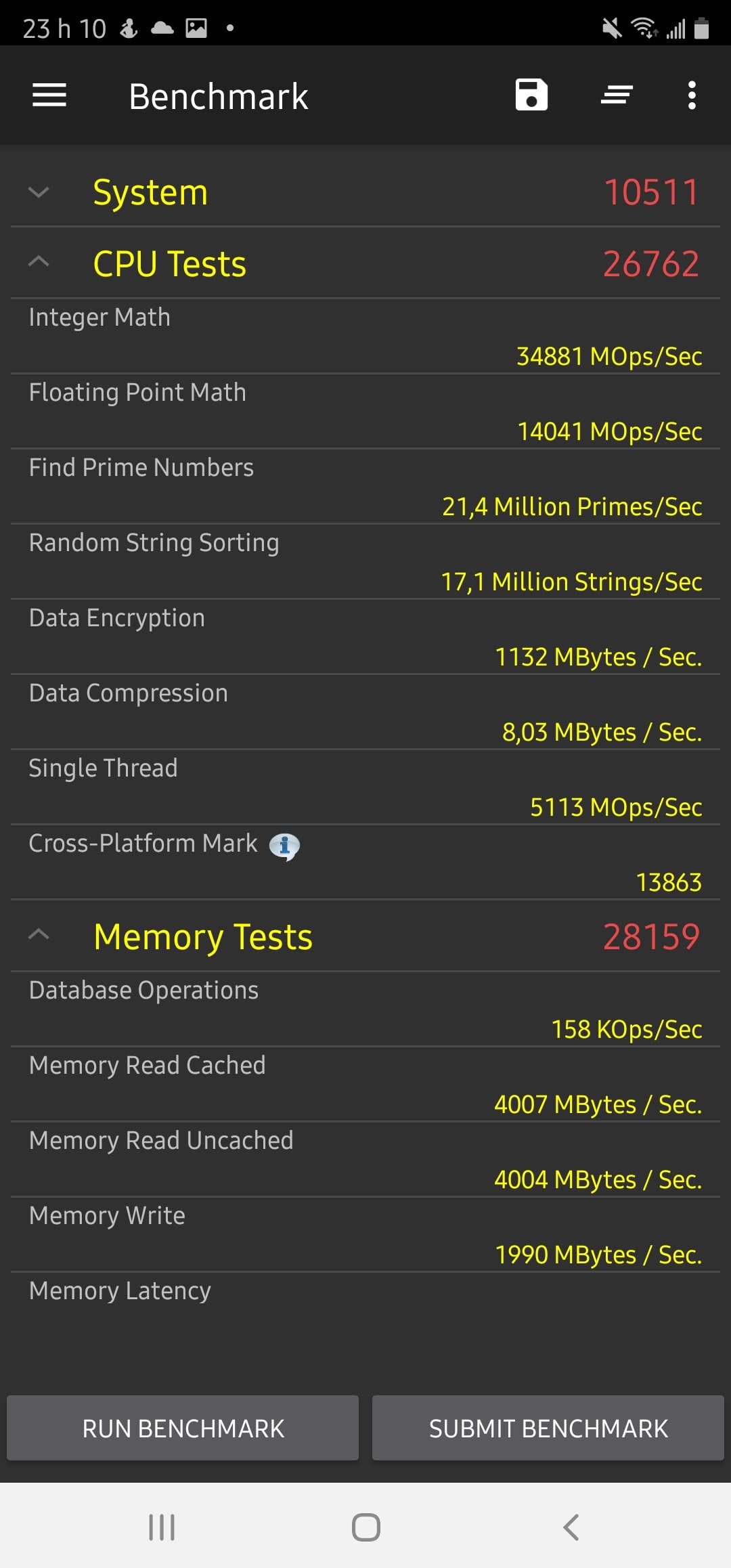This screenshot has width=731, height=1568.
Task: Collapse the Memory Tests section chevron
Action: tap(39, 936)
